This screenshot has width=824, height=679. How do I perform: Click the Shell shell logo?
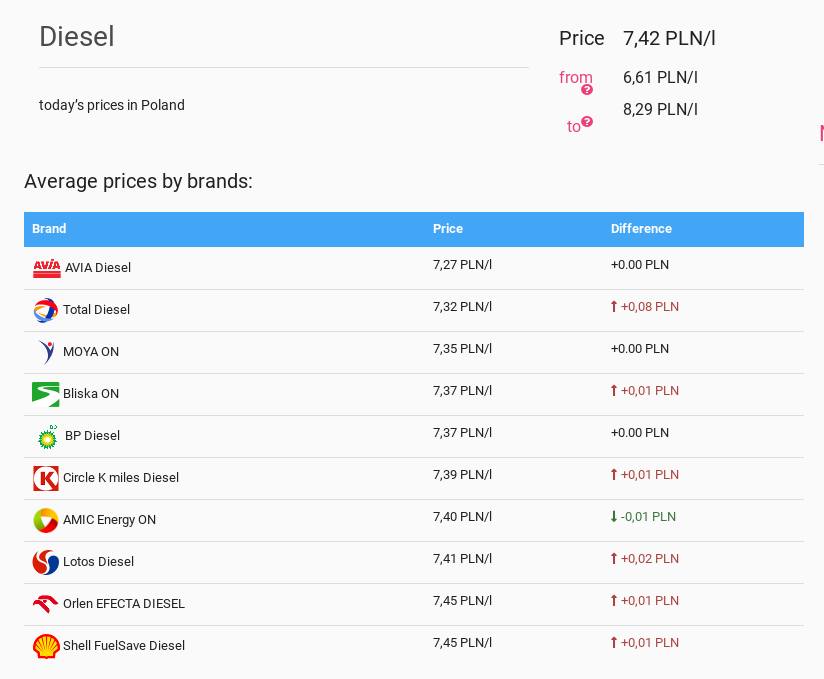pyautogui.click(x=46, y=646)
